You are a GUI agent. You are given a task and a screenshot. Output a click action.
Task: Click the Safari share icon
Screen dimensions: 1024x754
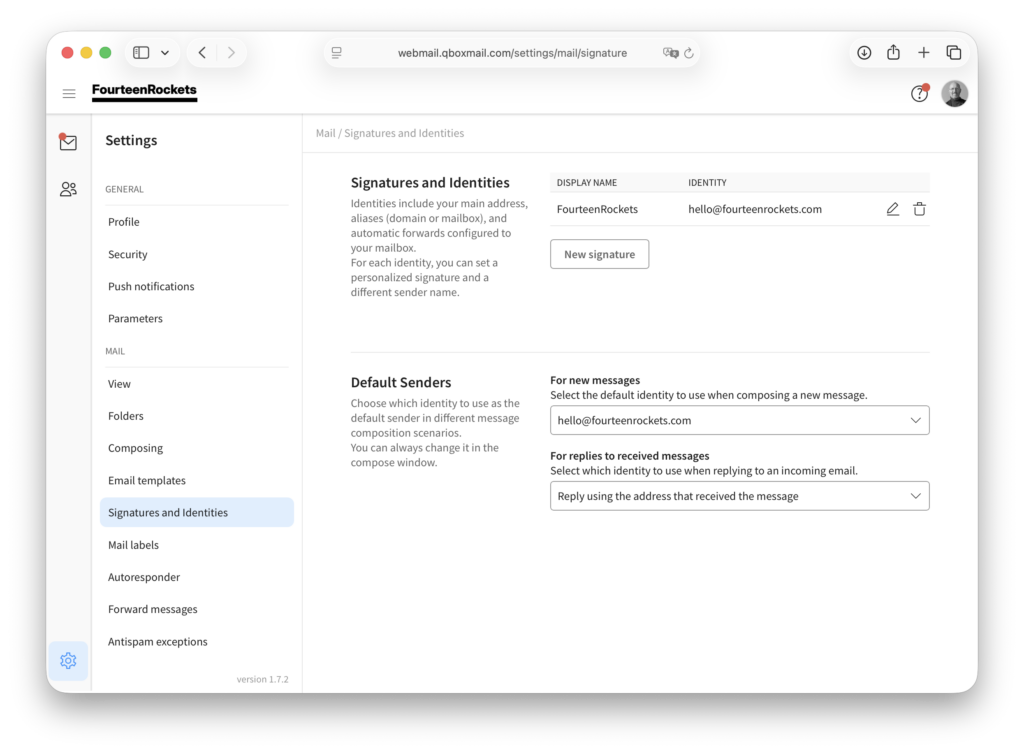coord(893,52)
